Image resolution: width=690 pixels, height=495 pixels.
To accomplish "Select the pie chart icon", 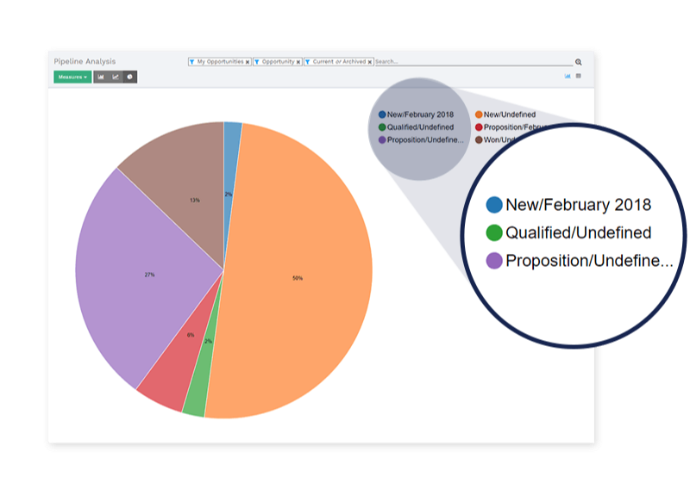I will tap(130, 77).
